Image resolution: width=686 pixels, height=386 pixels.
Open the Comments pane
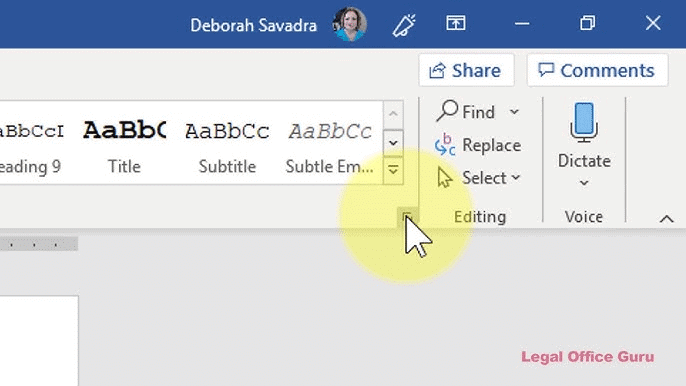pos(597,70)
